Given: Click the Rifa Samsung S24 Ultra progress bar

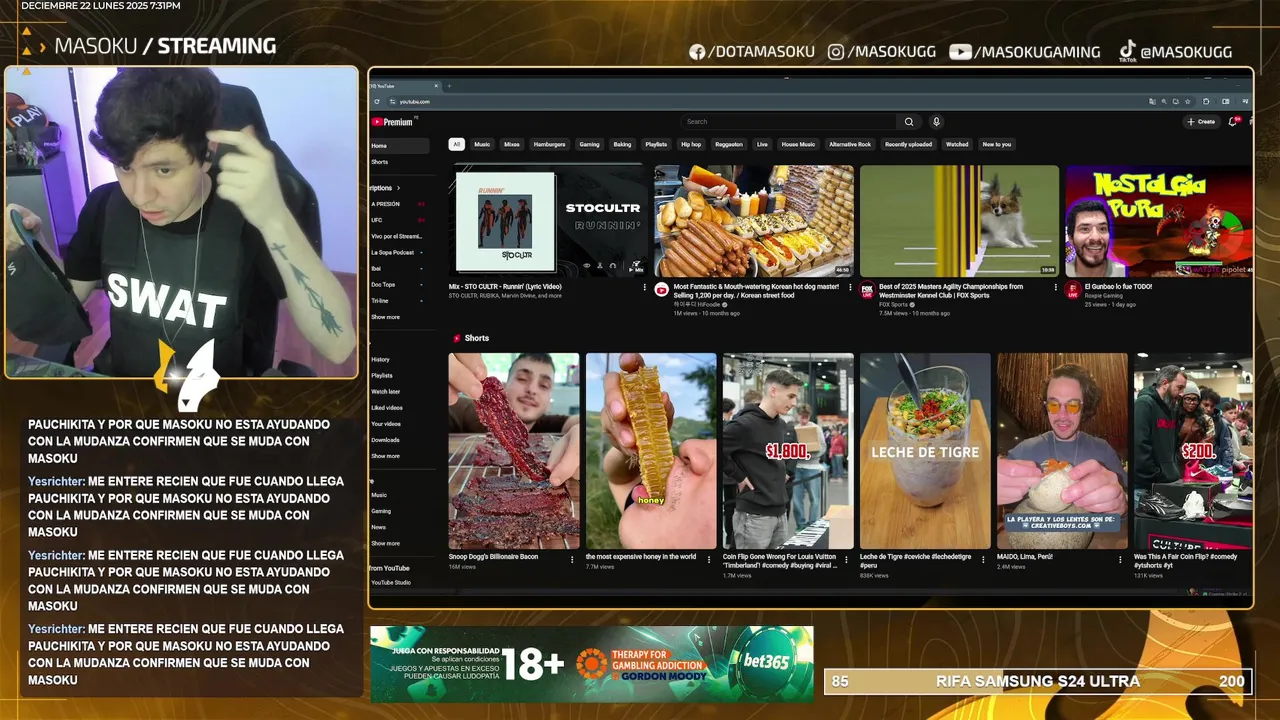Looking at the screenshot, I should 1037,681.
